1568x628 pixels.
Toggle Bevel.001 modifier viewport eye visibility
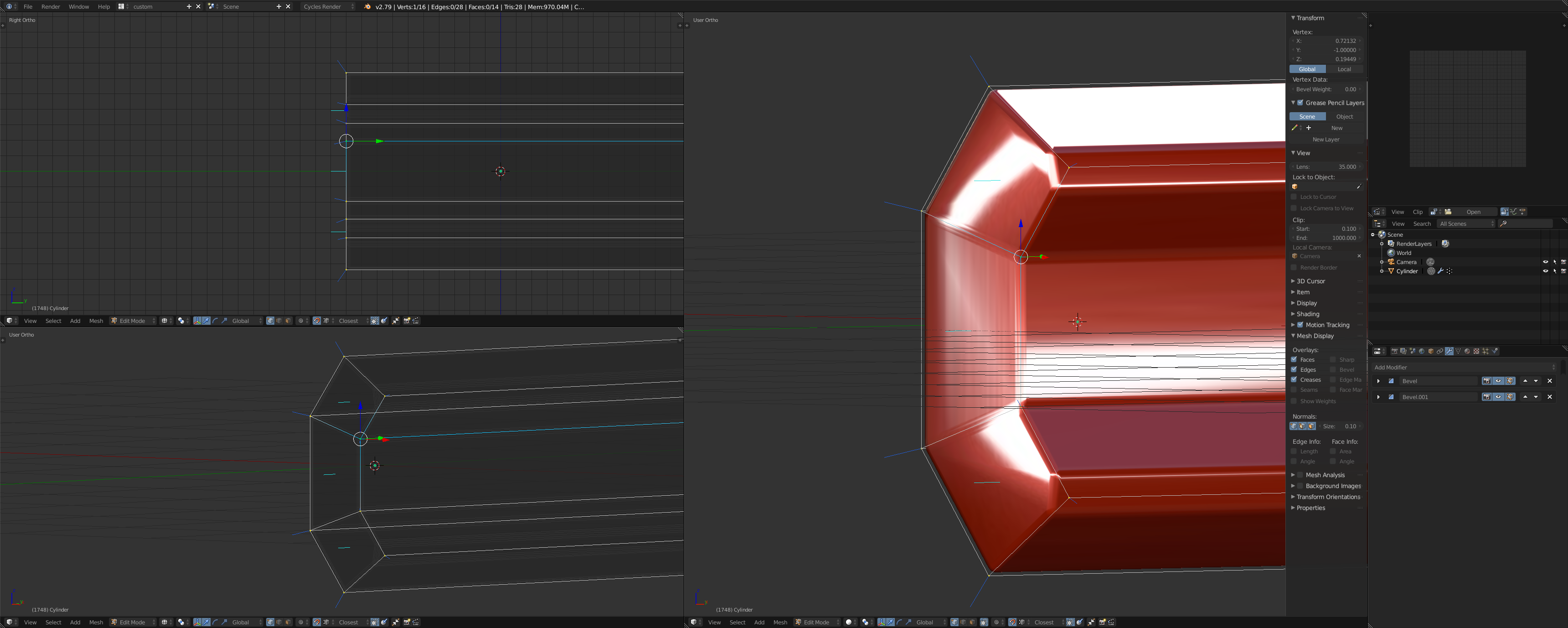coord(1499,397)
